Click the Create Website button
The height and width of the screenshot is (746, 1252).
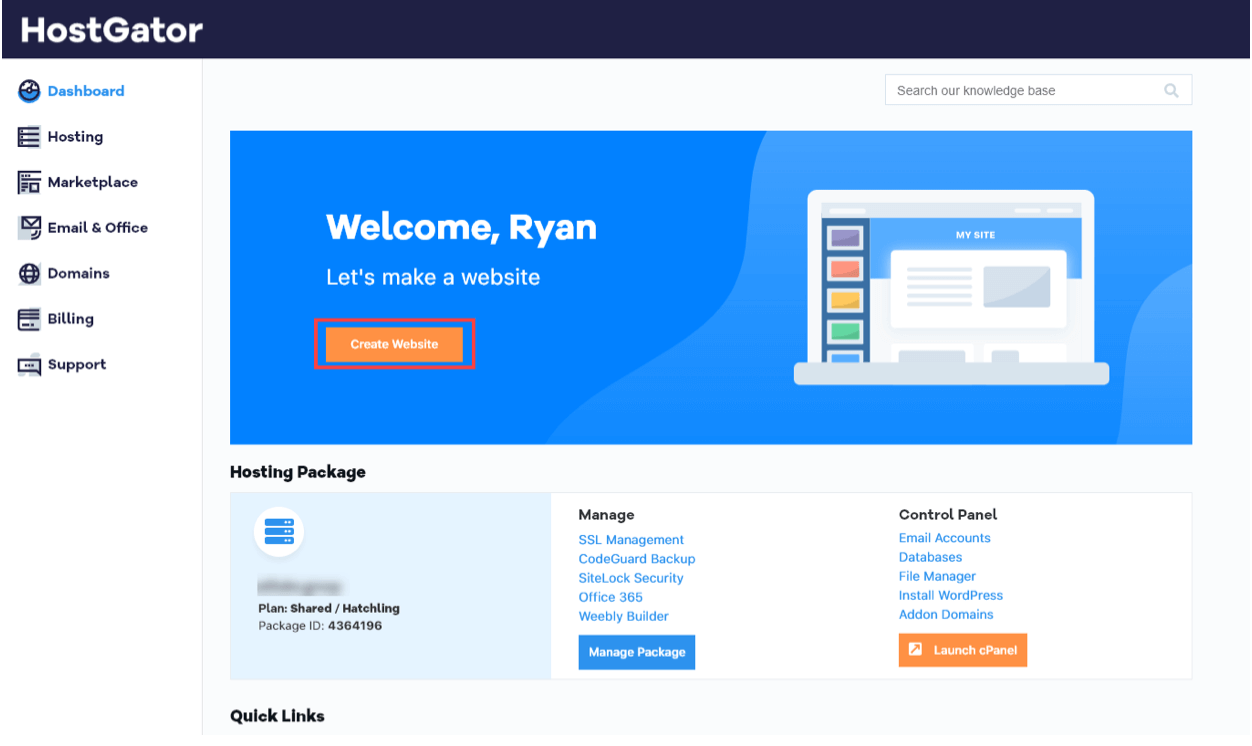394,343
